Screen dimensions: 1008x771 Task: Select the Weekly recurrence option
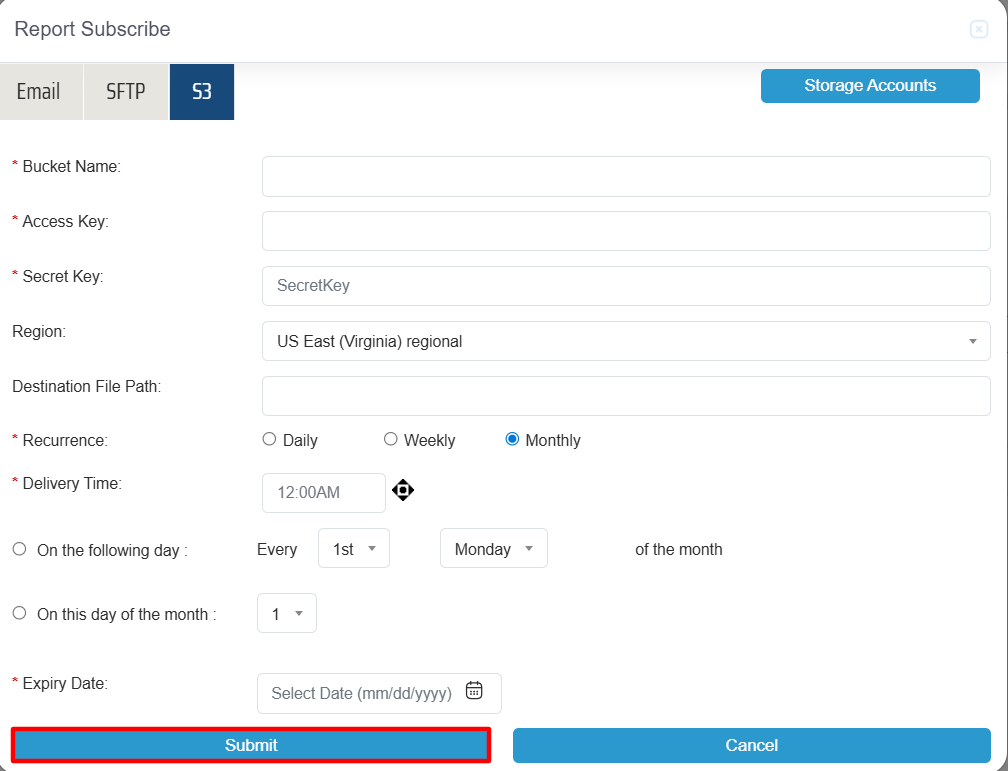pos(391,439)
